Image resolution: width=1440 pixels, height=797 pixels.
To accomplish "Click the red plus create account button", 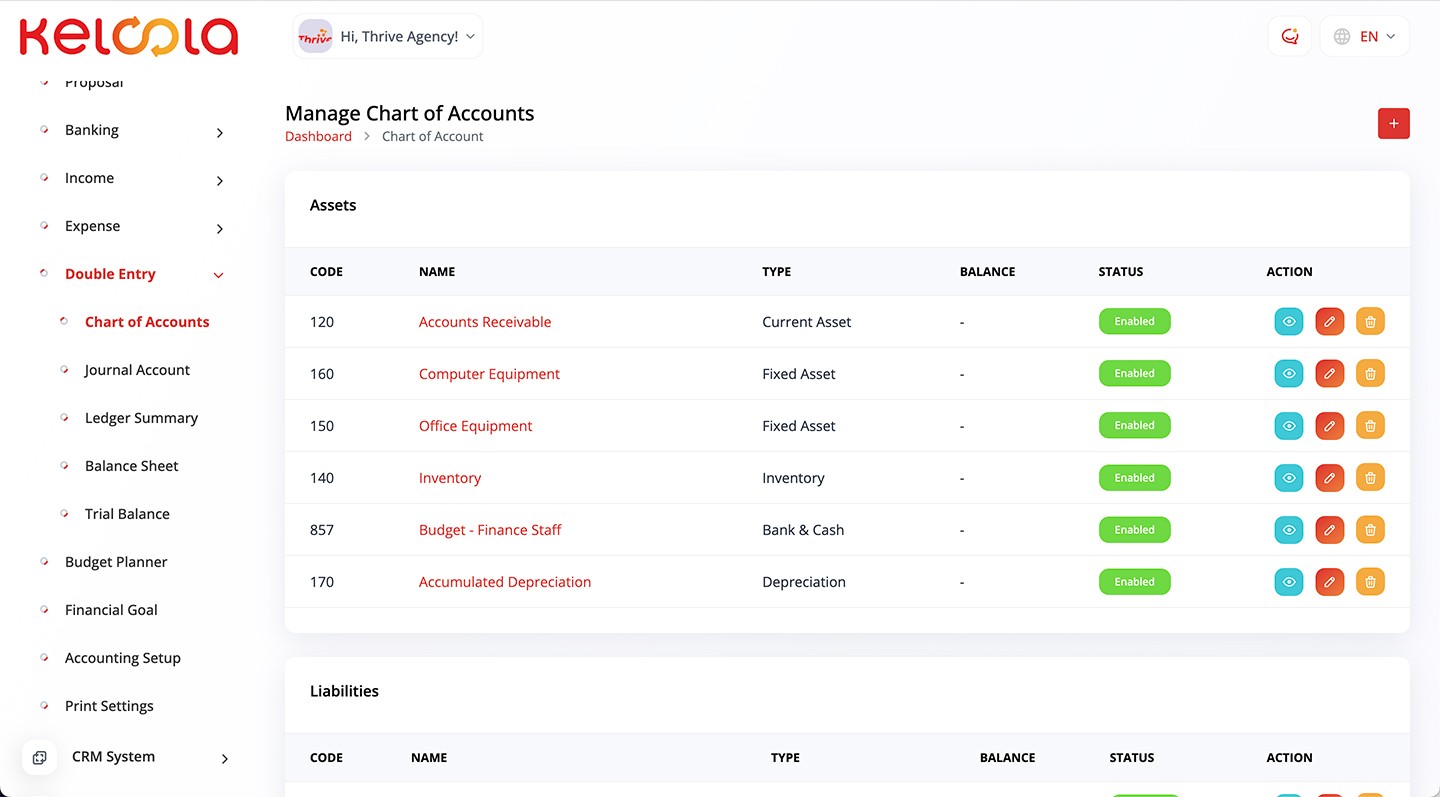I will pos(1393,124).
